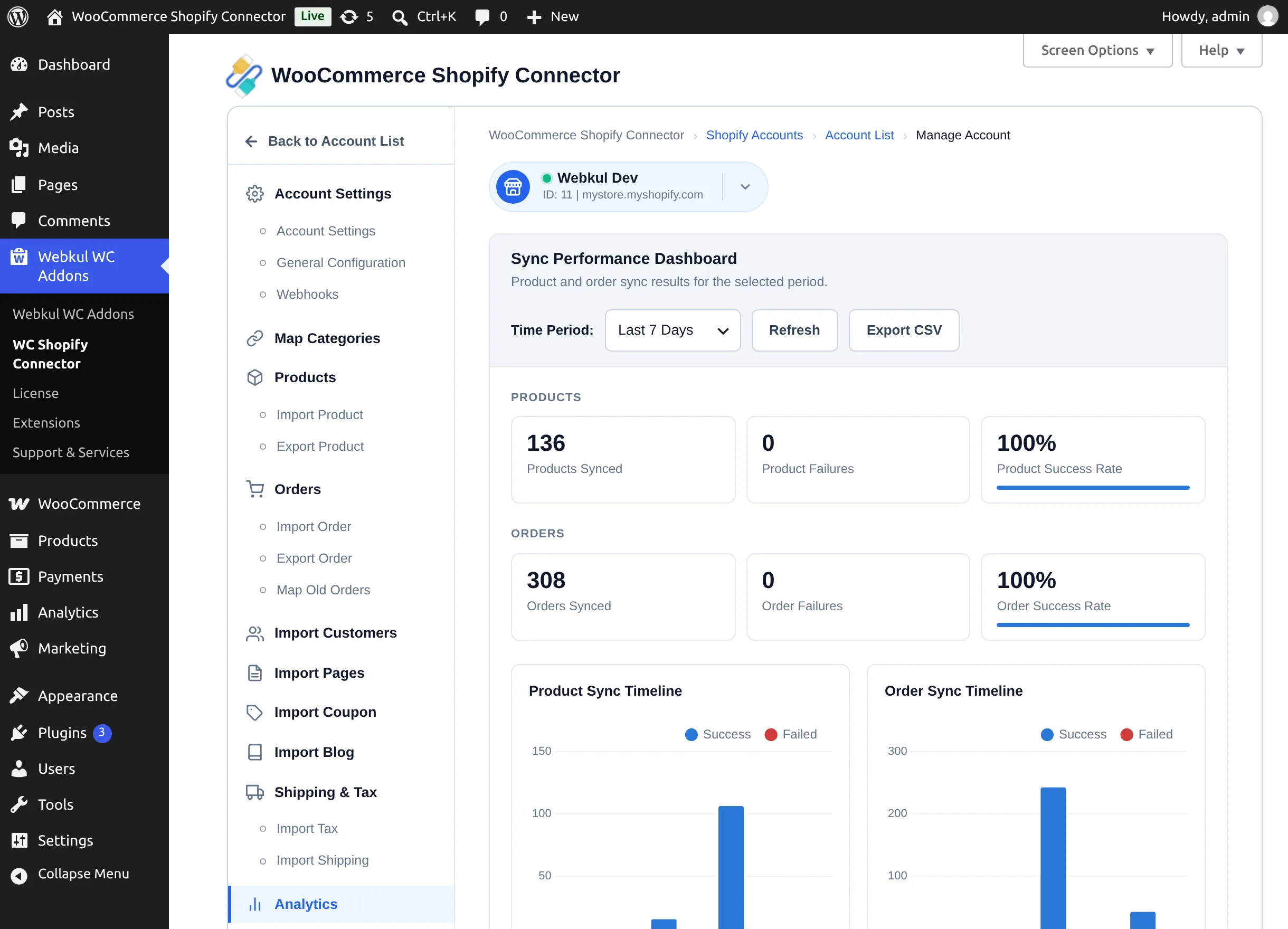Screen dimensions: 1288x929
Task: Click the Products box icon
Action: click(x=254, y=377)
